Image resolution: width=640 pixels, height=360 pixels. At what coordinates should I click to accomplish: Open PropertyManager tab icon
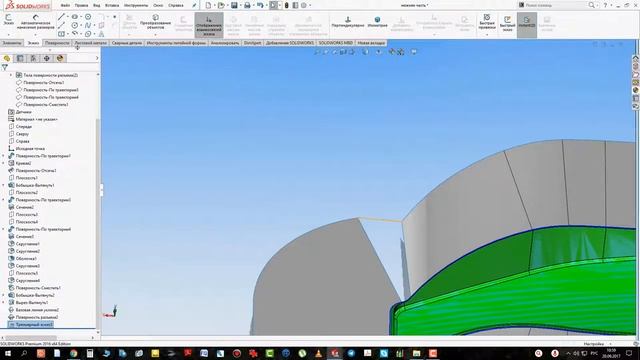(20, 58)
